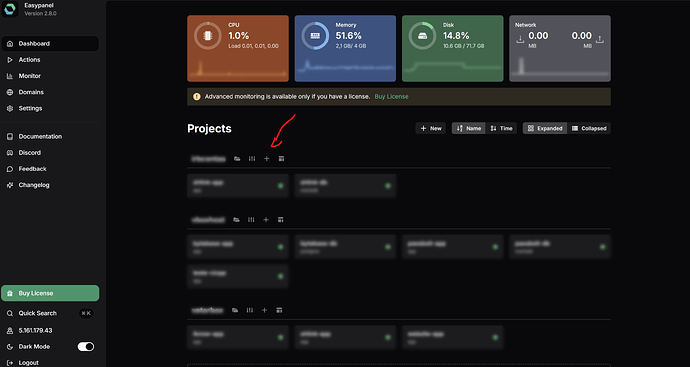Click the layout icon at the end of the first project row
This screenshot has width=690, height=367.
click(282, 159)
